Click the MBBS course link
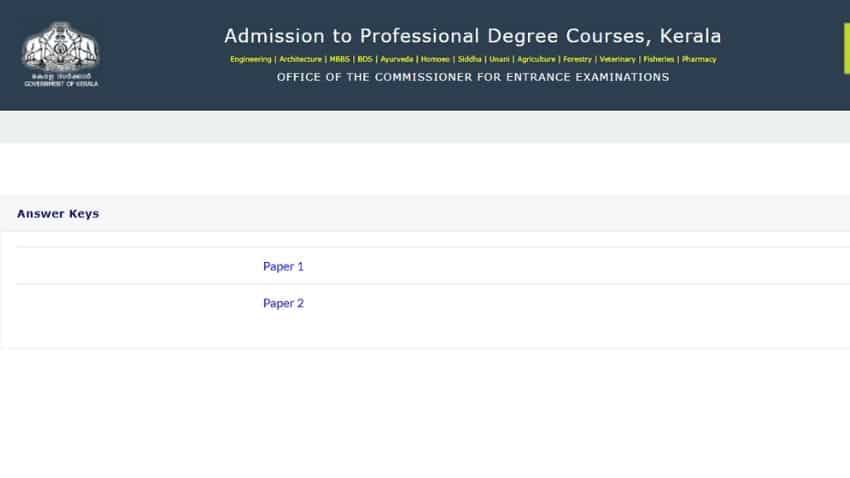The height and width of the screenshot is (478, 850). [339, 59]
